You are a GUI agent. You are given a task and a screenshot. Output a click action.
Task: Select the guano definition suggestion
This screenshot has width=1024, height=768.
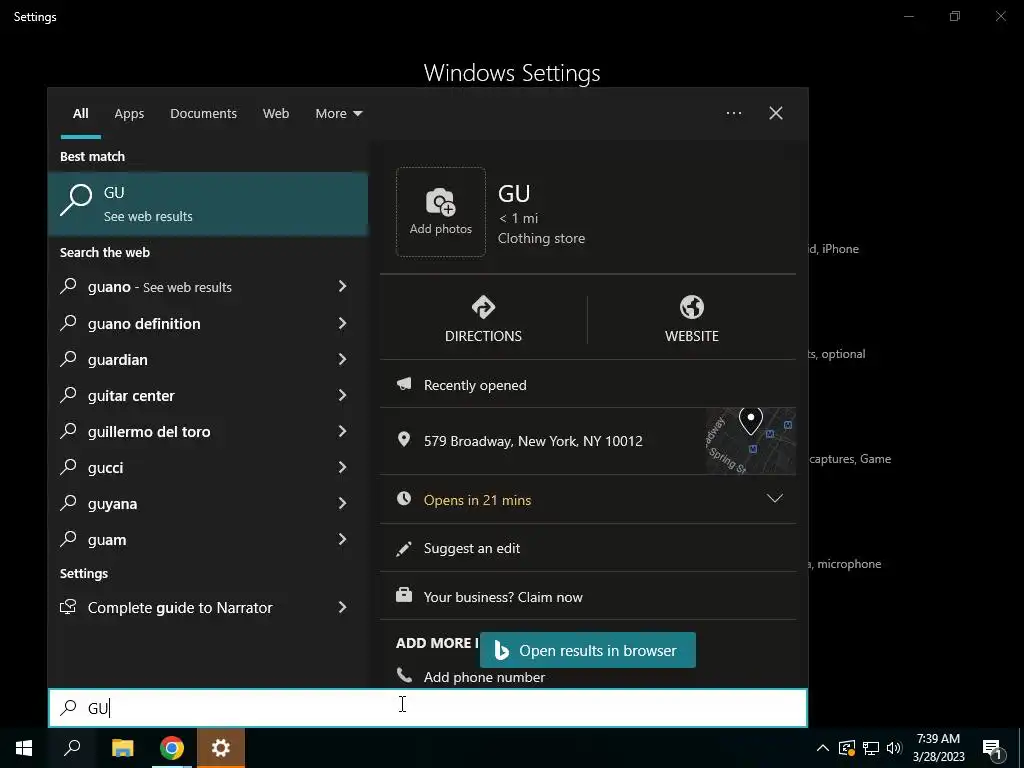coord(208,323)
